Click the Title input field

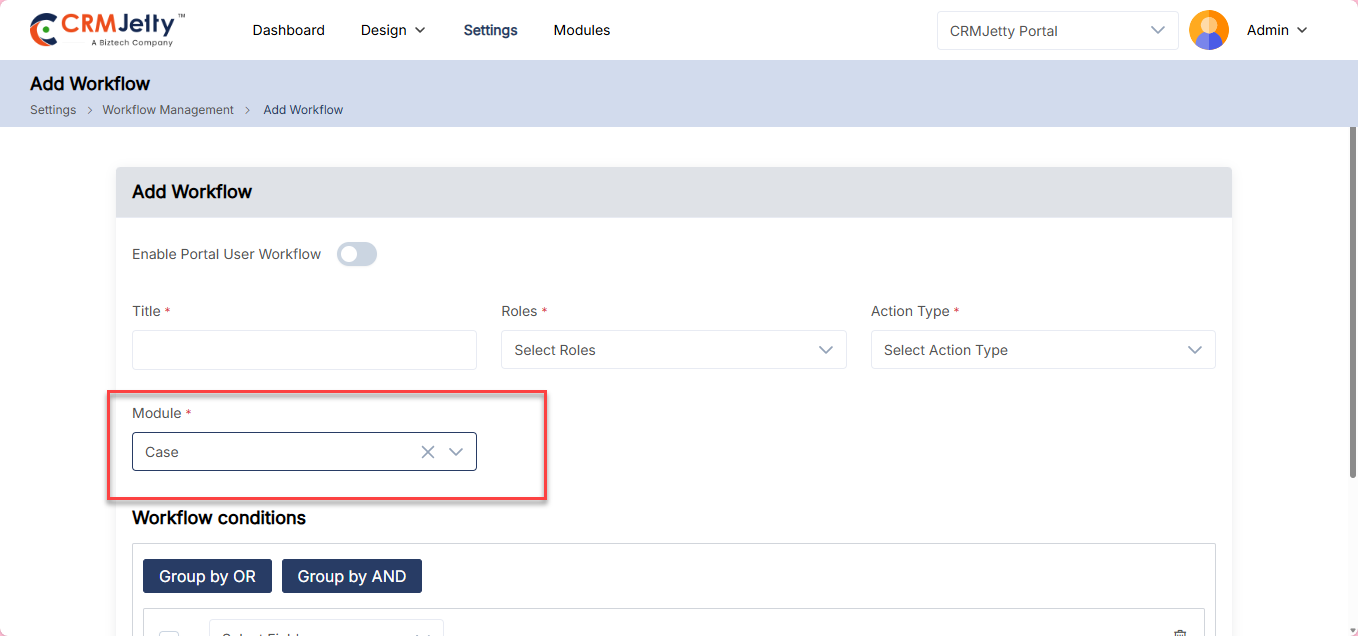pos(304,350)
